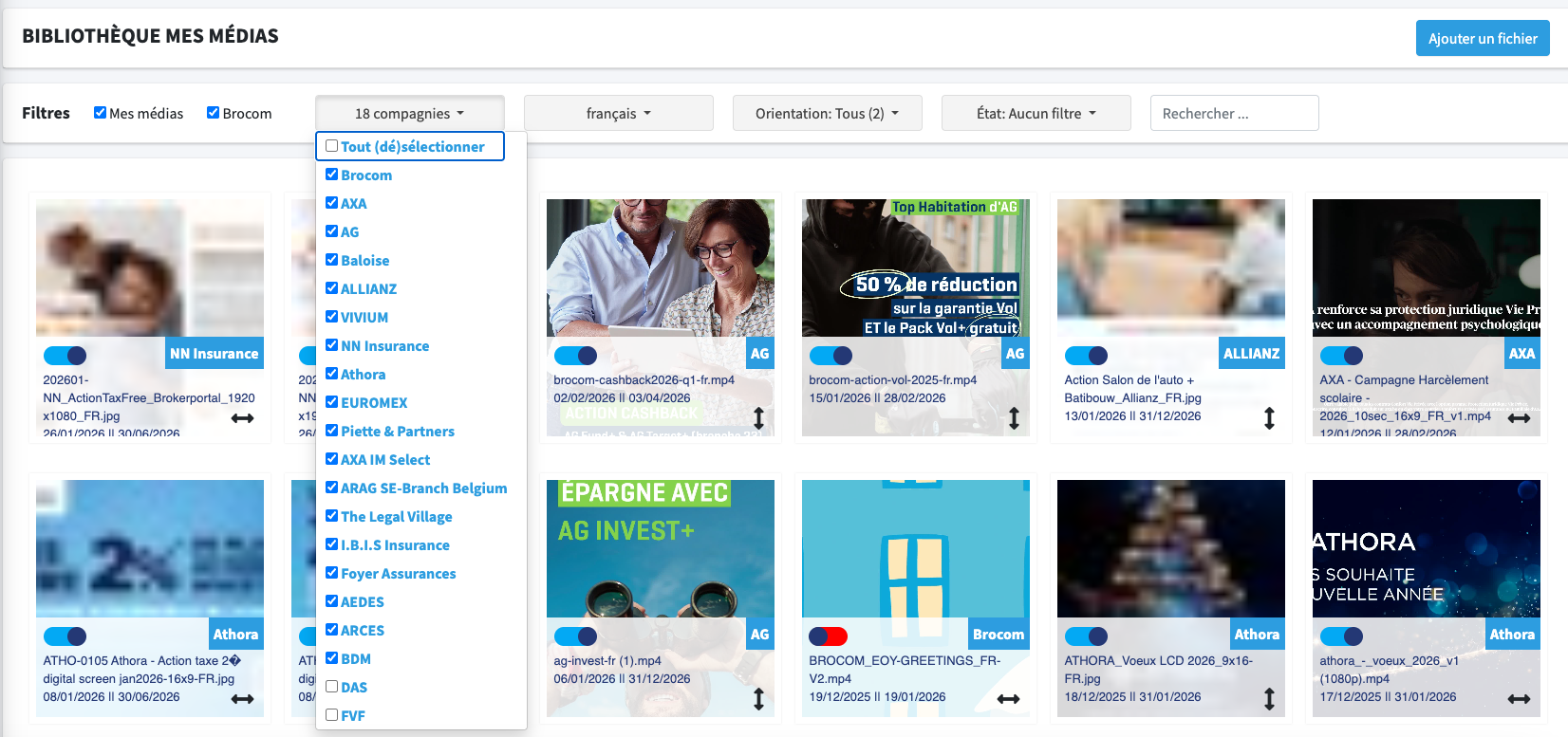Click vertical arrow on Allianz Batibouw card
The height and width of the screenshot is (737, 1568).
1269,418
